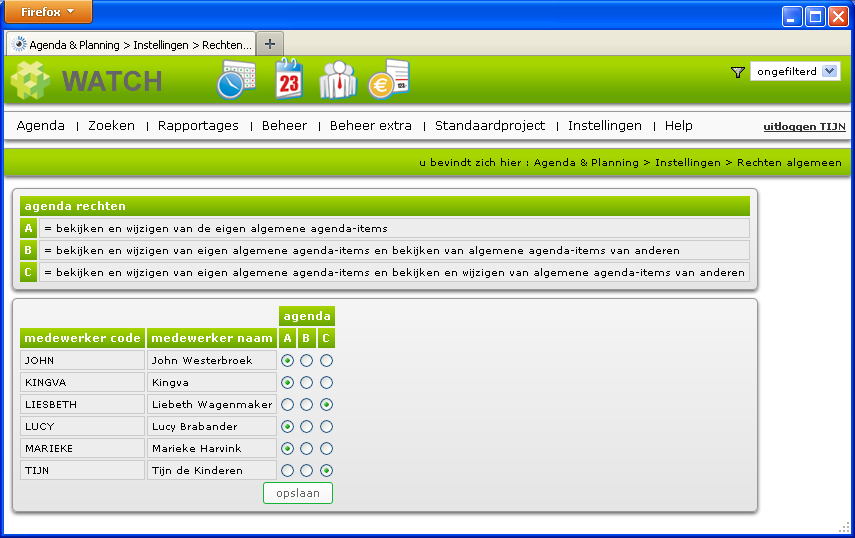
Task: Click the LUCY employee code cell
Action: pyautogui.click(x=82, y=426)
